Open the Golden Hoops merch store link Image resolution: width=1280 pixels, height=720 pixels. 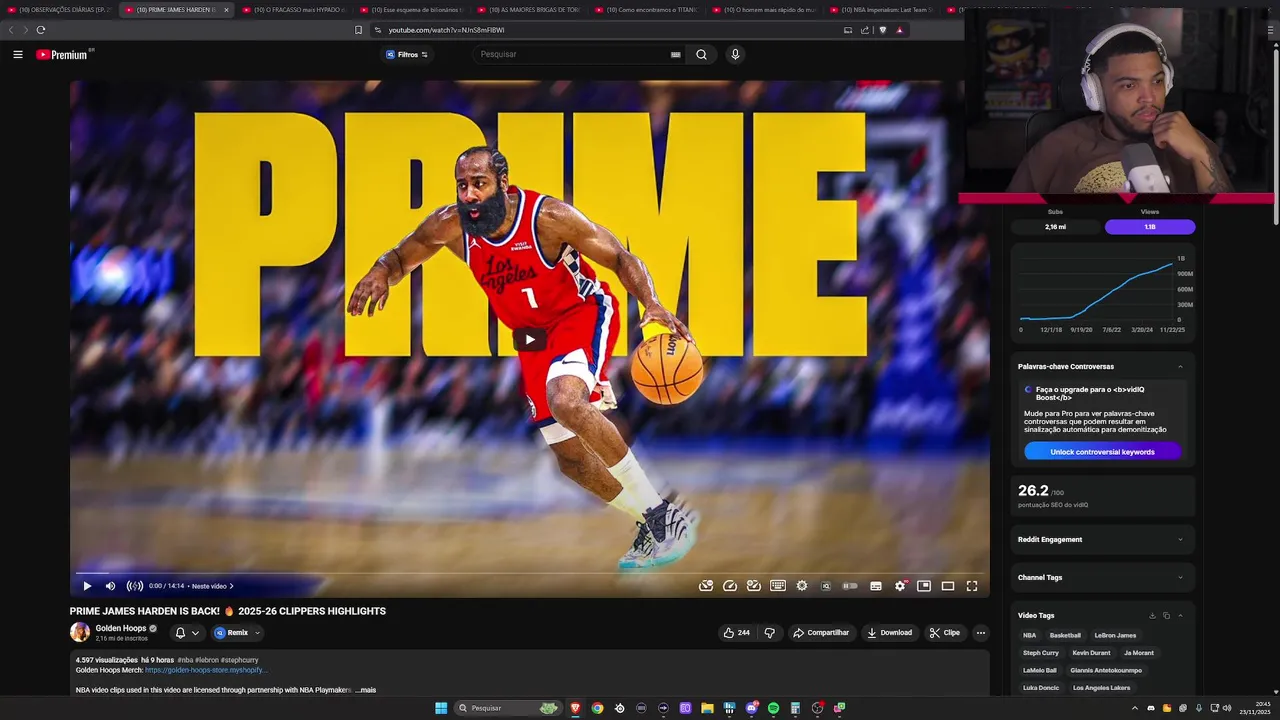205,670
